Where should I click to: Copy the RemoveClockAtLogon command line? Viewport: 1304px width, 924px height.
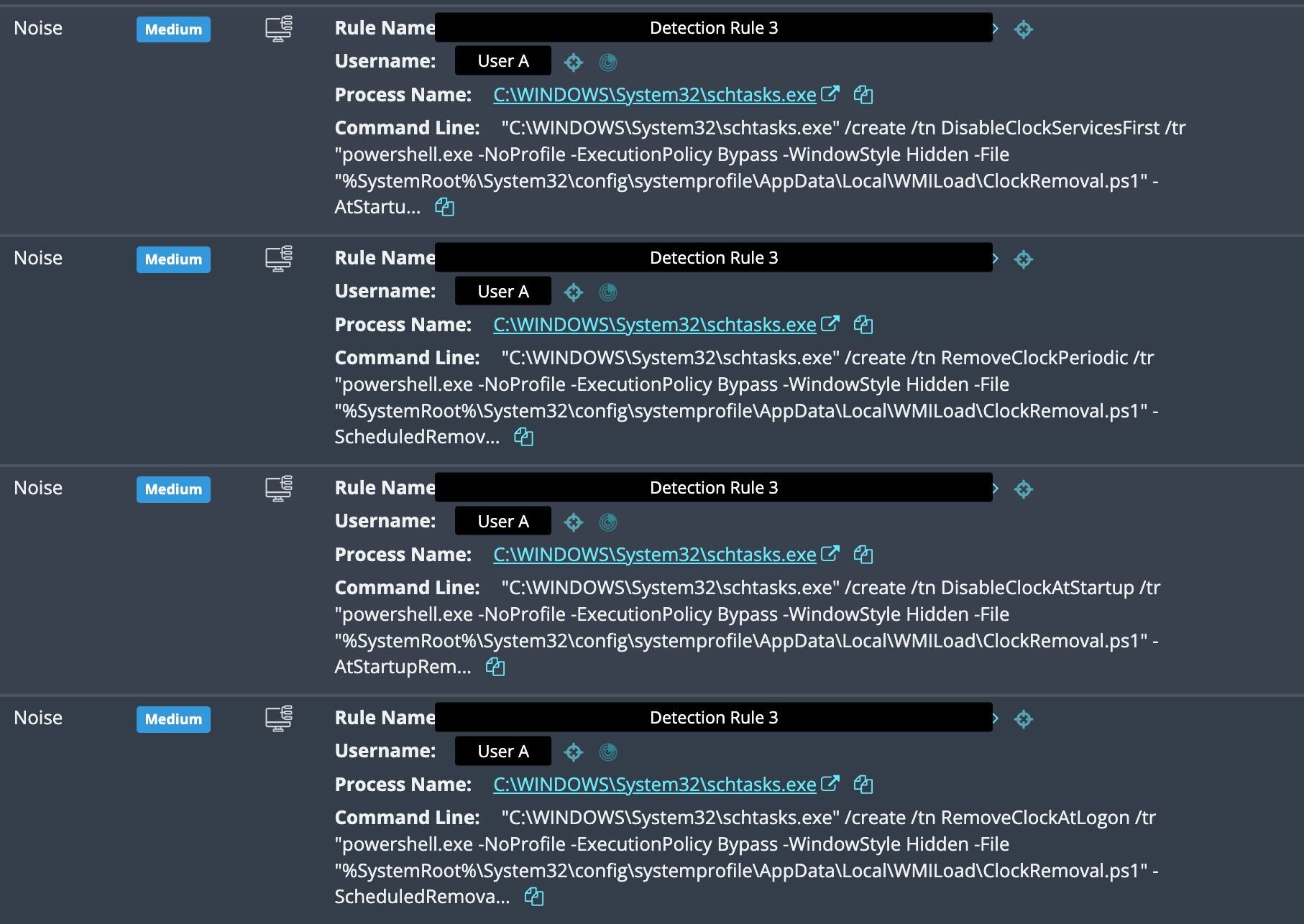[533, 897]
